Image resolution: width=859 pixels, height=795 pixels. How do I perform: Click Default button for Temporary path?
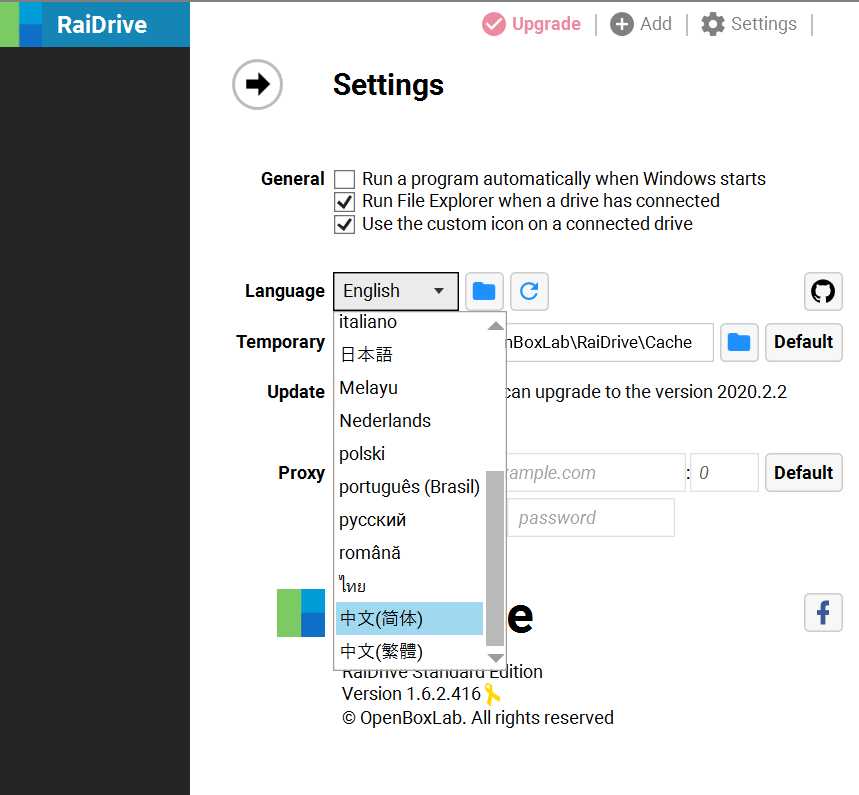pyautogui.click(x=804, y=342)
